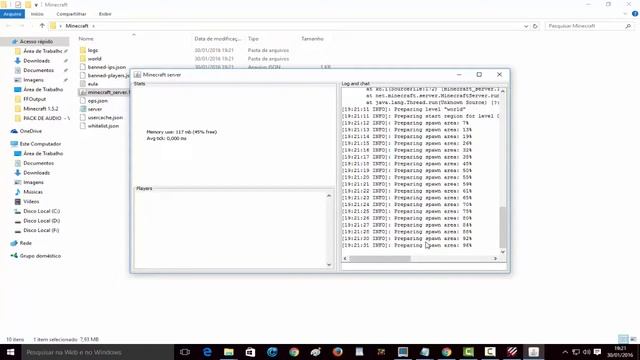The height and width of the screenshot is (360, 640).
Task: Click Players list scroll down arrow
Action: pos(329,265)
